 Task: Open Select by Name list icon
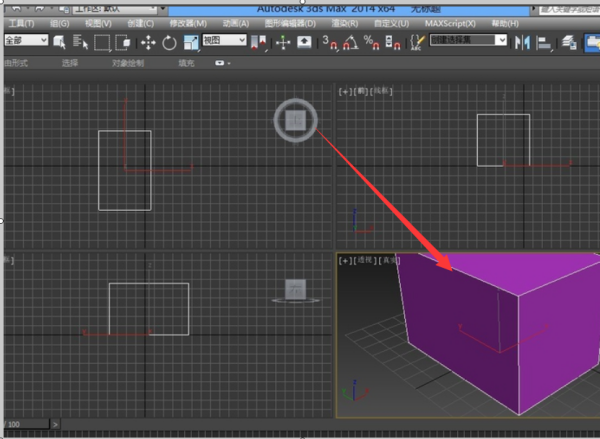pyautogui.click(x=80, y=42)
